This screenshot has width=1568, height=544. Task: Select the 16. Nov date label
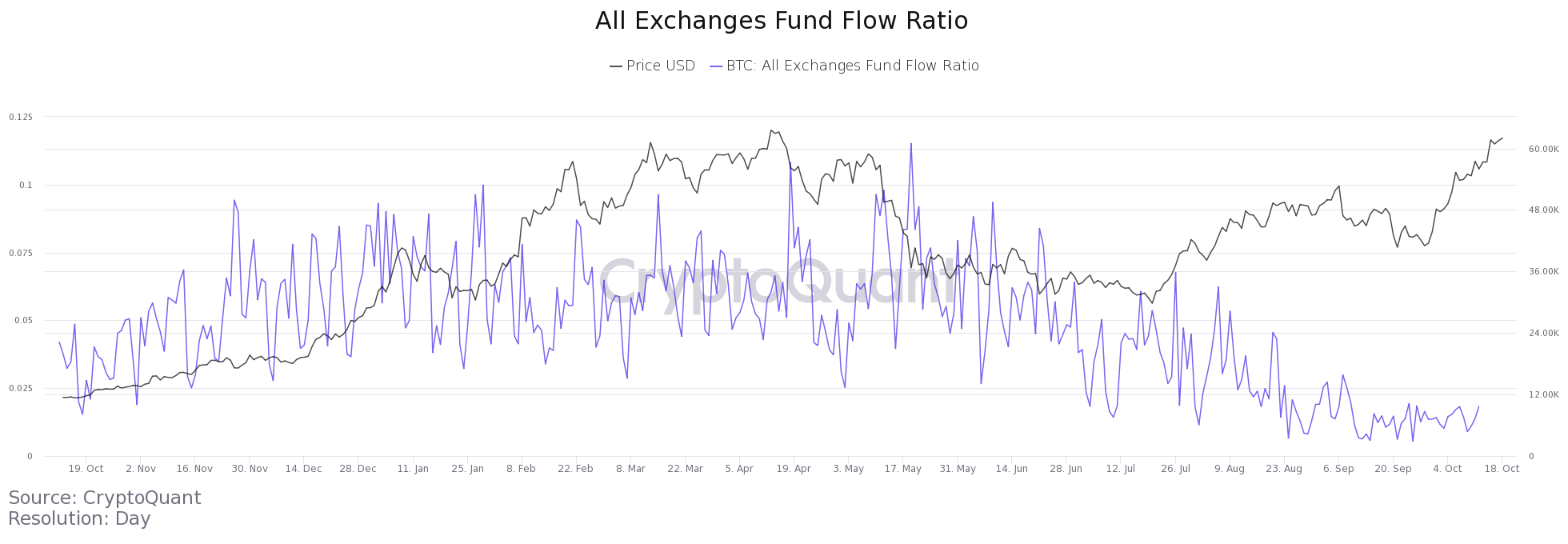(194, 469)
